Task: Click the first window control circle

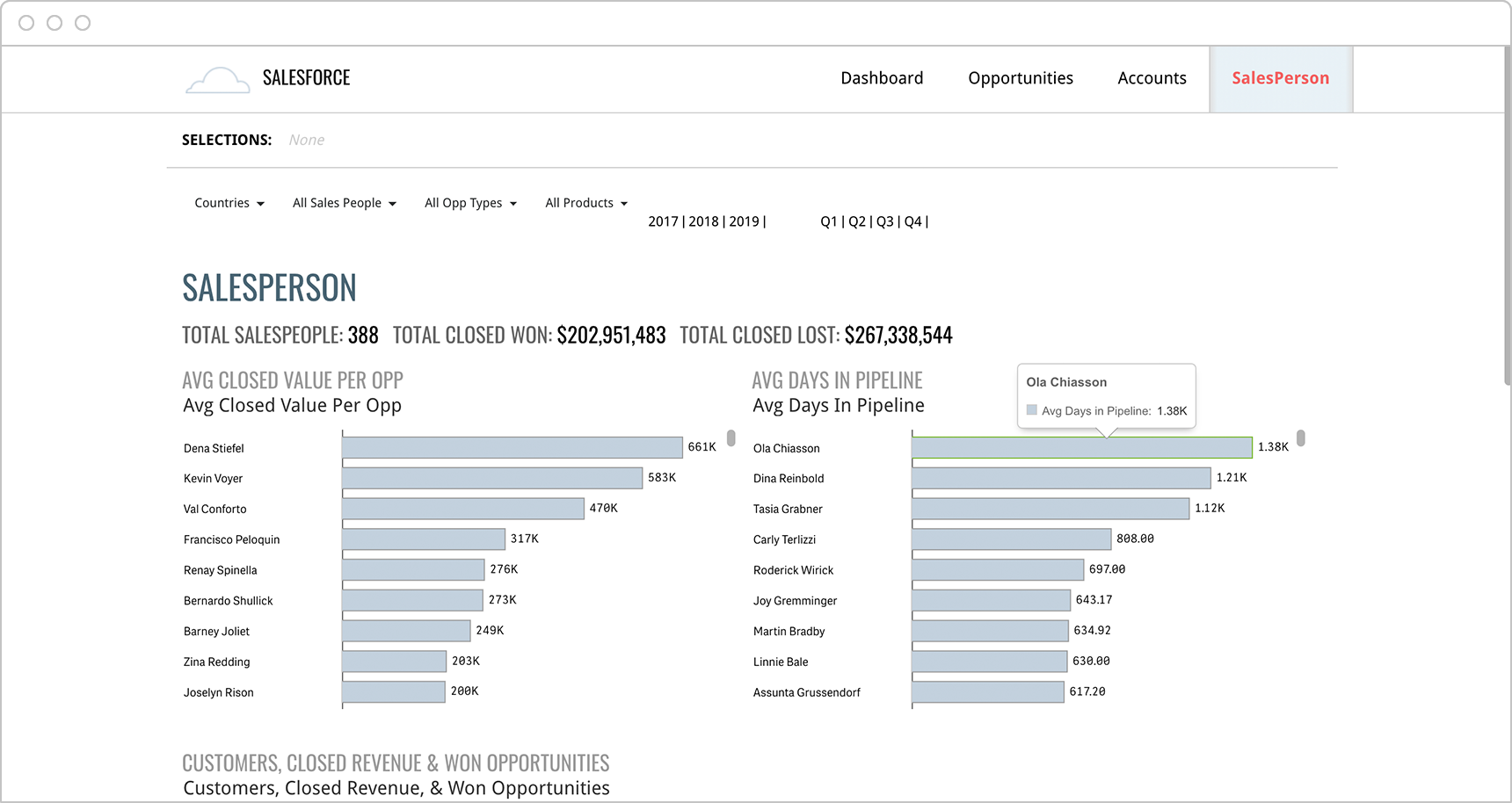Action: pos(26,23)
